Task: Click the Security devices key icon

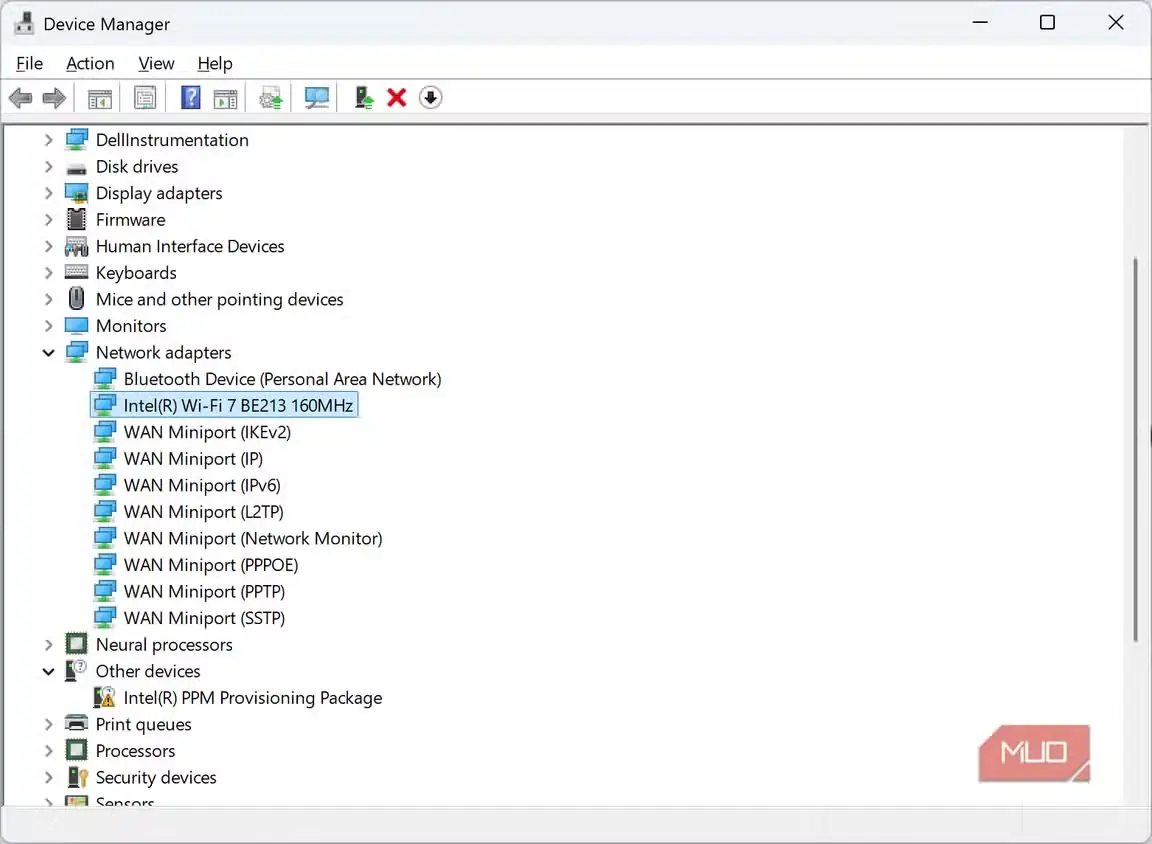Action: click(x=77, y=777)
